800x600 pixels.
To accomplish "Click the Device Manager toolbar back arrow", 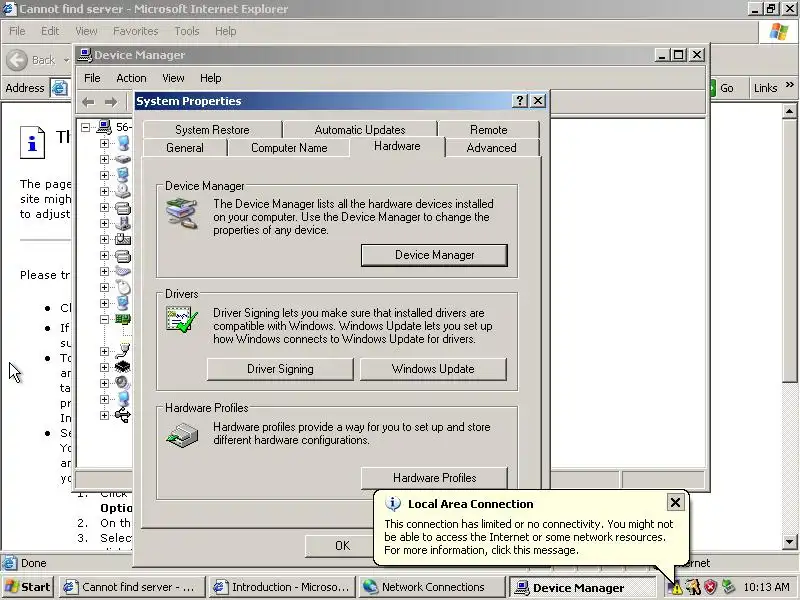I will [89, 102].
